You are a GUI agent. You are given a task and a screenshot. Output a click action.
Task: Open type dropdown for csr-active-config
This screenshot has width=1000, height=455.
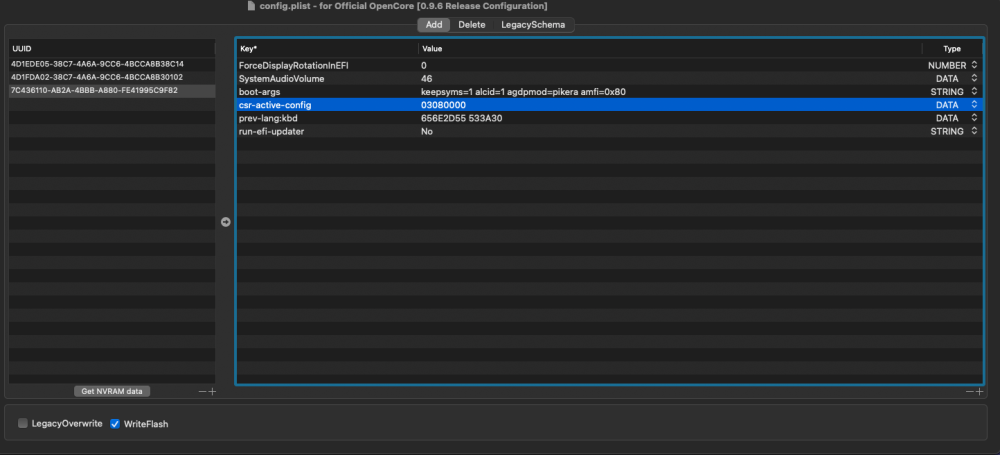click(x=974, y=105)
